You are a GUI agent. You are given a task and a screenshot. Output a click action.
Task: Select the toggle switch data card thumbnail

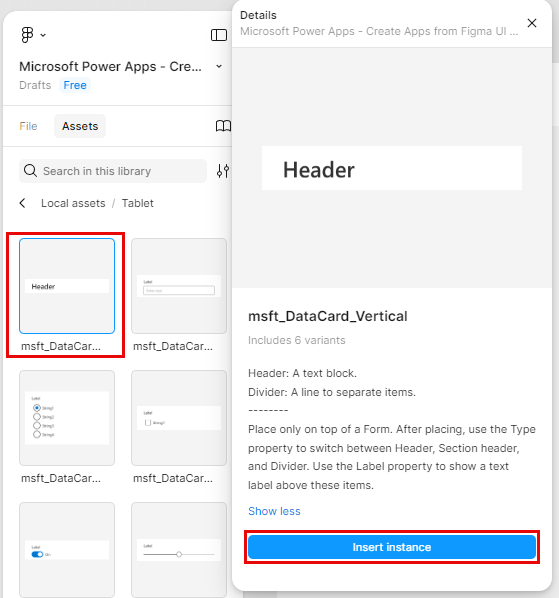pyautogui.click(x=67, y=550)
